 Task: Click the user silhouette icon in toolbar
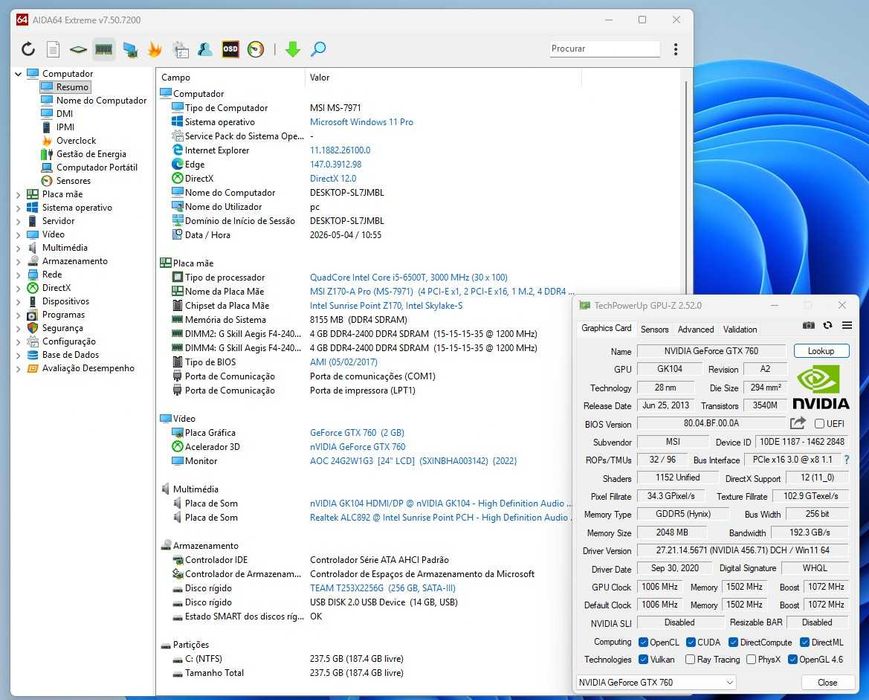[205, 49]
